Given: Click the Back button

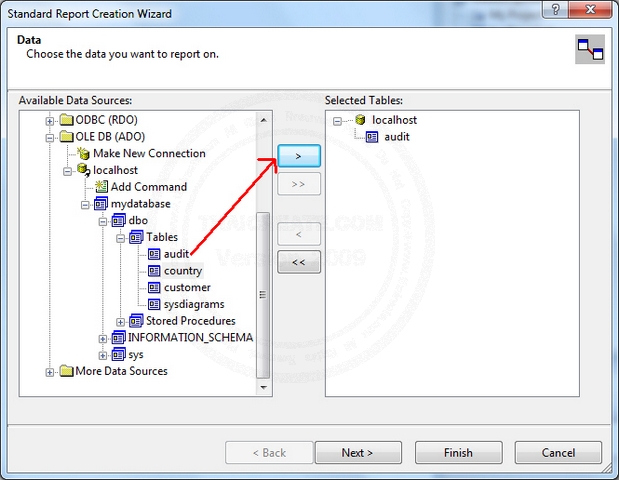Looking at the screenshot, I should pyautogui.click(x=269, y=452).
